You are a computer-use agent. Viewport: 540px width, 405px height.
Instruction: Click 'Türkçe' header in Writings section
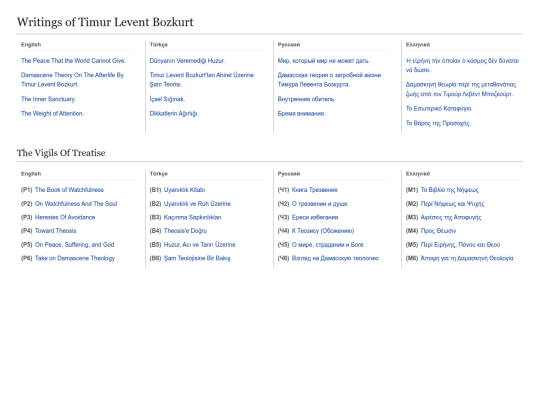click(159, 44)
